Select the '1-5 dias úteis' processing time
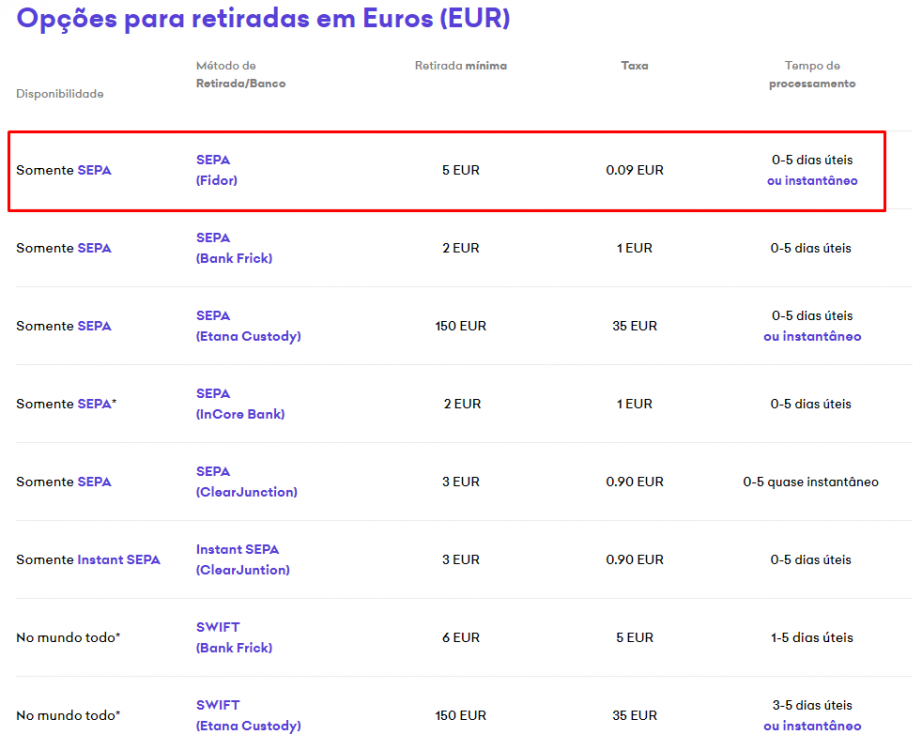The width and height of the screenshot is (922, 750). [812, 638]
